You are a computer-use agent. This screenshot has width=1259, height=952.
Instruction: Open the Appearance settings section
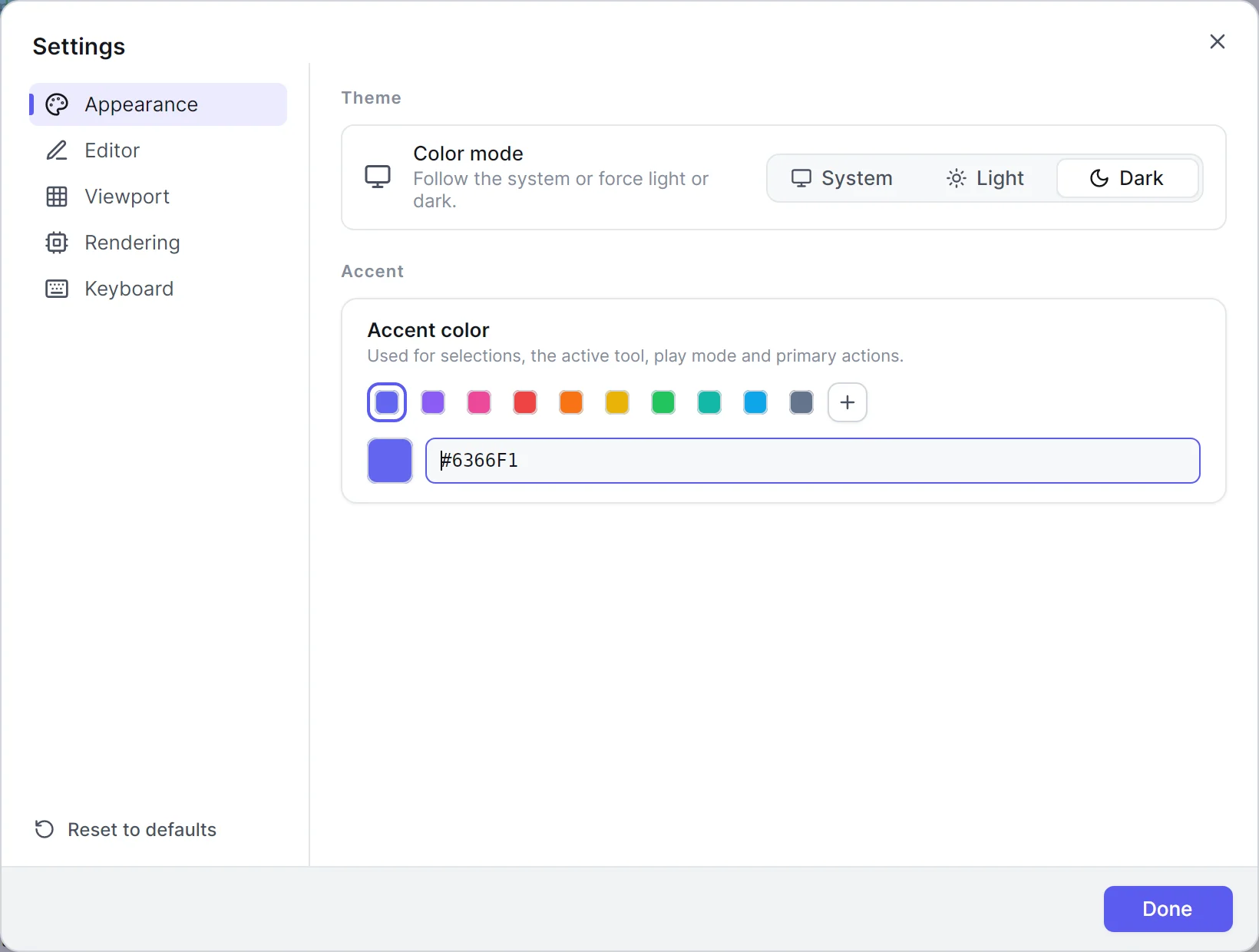tap(158, 104)
